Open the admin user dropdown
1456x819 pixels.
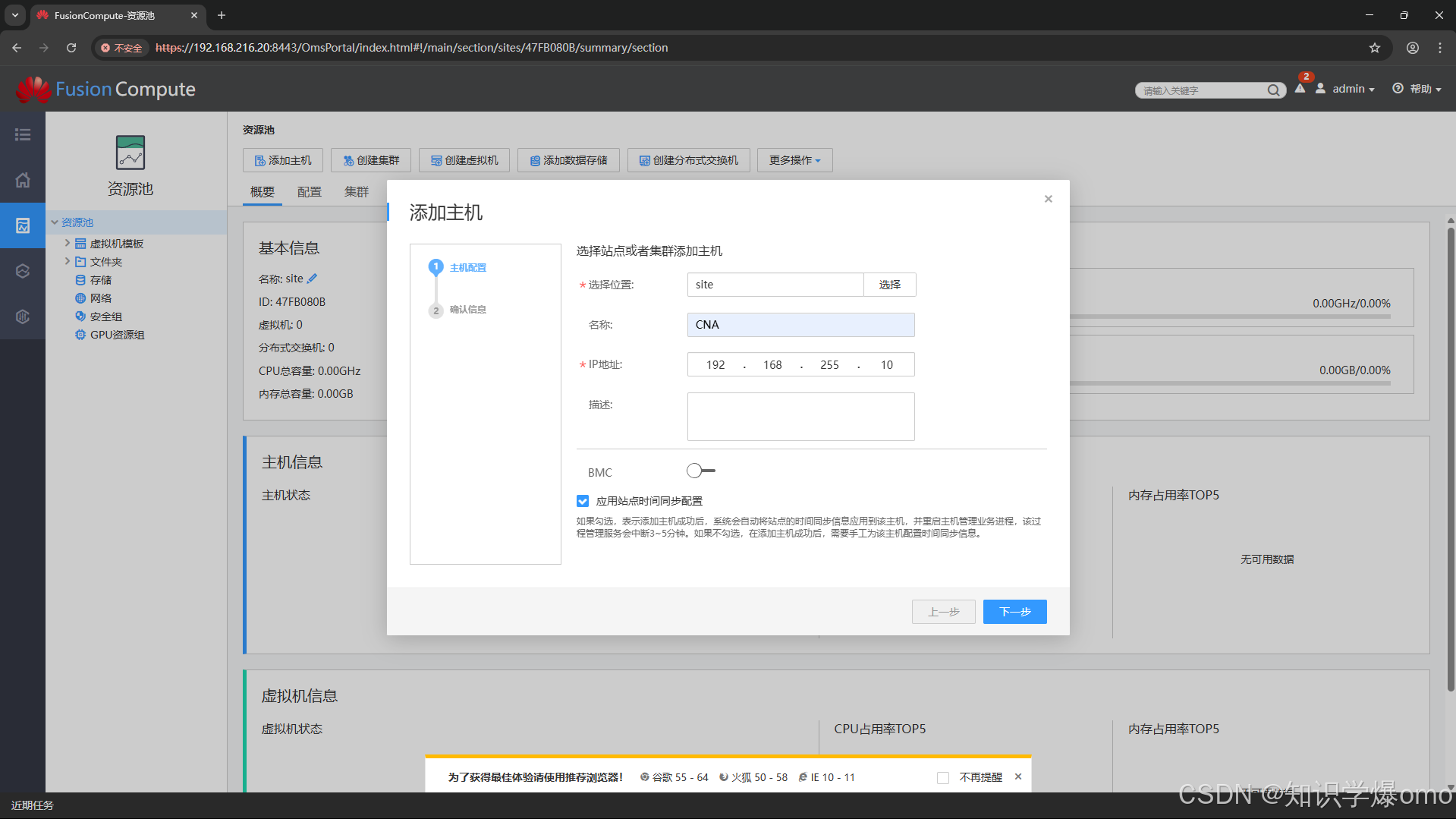tap(1354, 89)
